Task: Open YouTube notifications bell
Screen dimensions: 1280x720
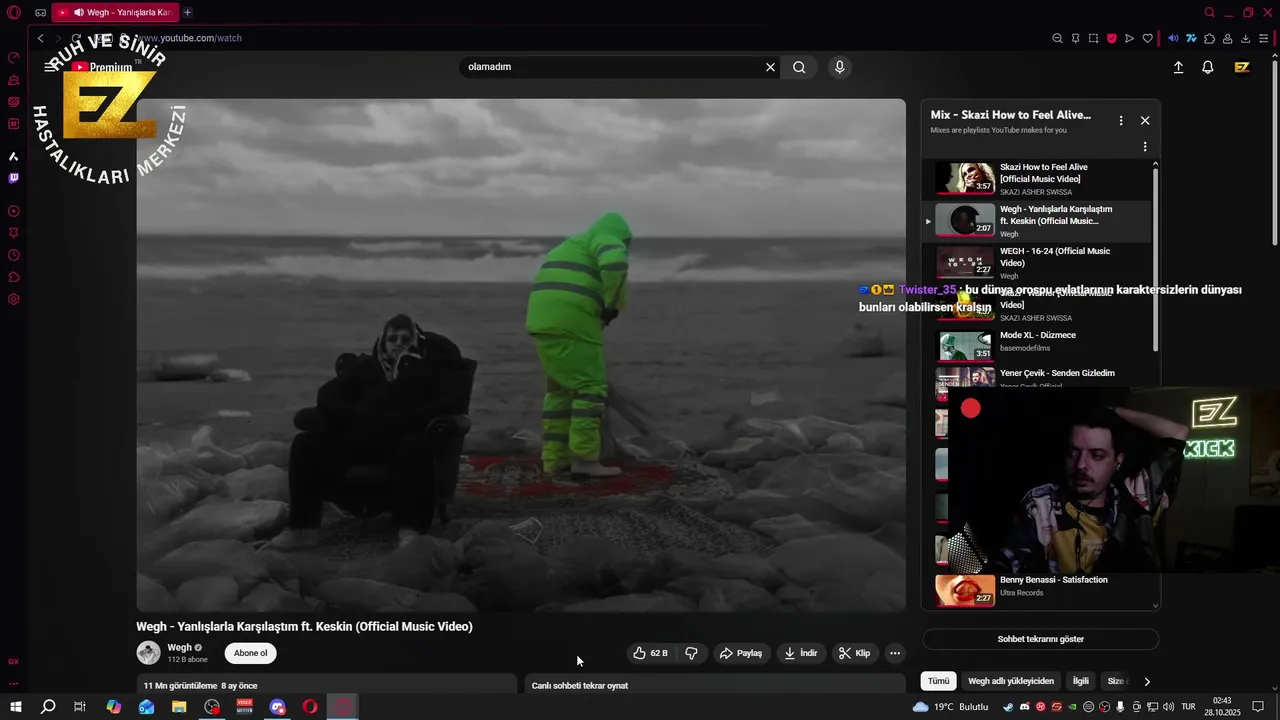Action: (x=1208, y=67)
